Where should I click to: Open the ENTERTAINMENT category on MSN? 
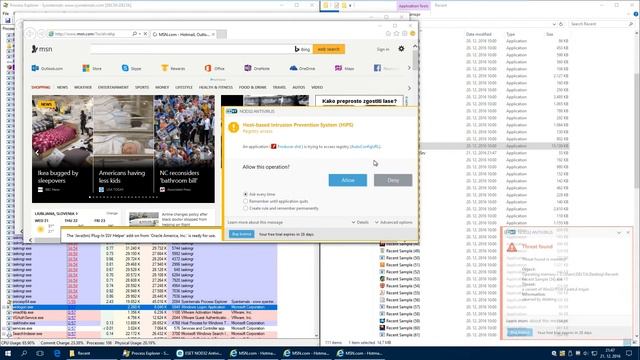coord(113,87)
